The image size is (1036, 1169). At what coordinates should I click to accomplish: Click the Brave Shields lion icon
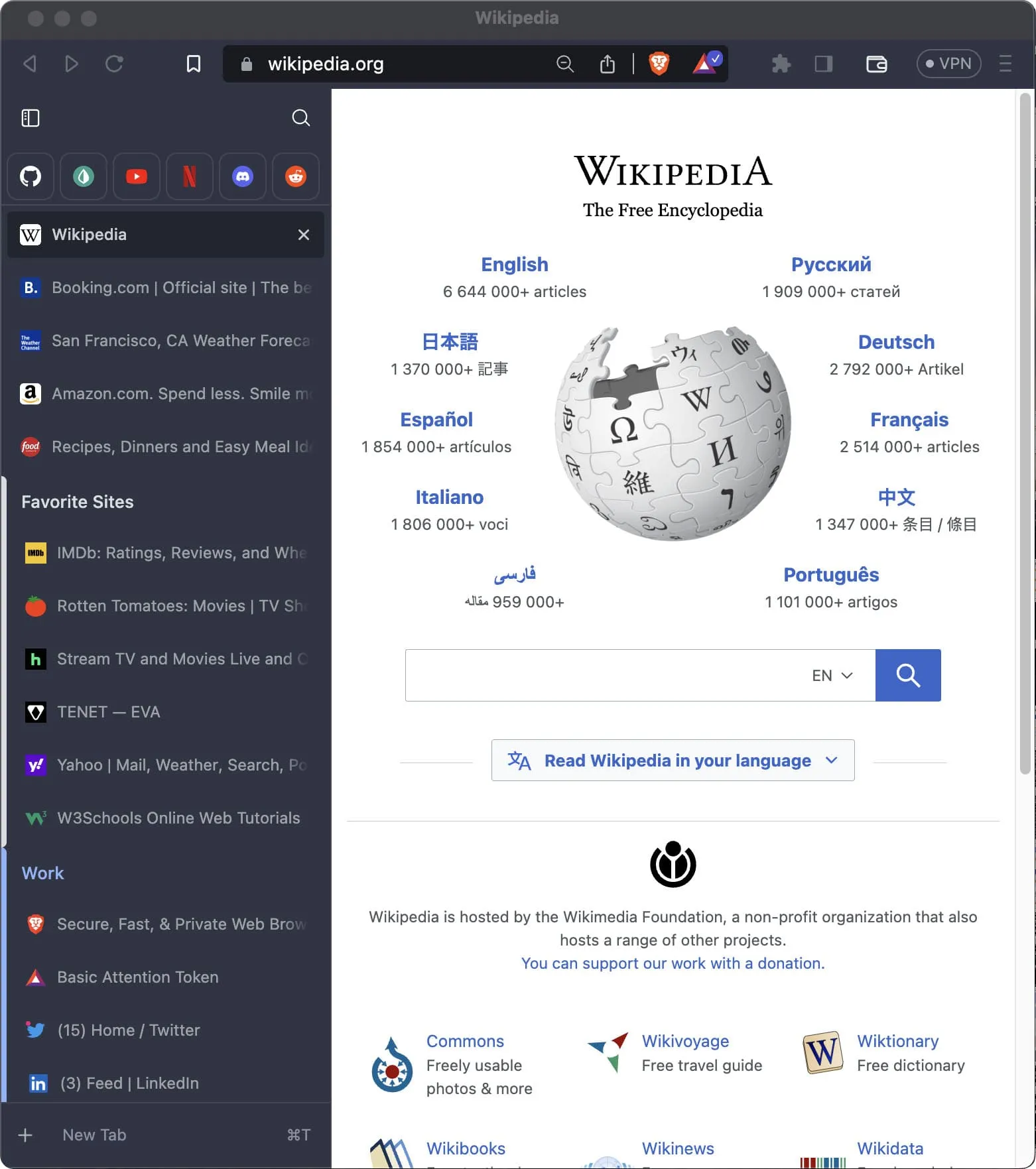[x=659, y=64]
